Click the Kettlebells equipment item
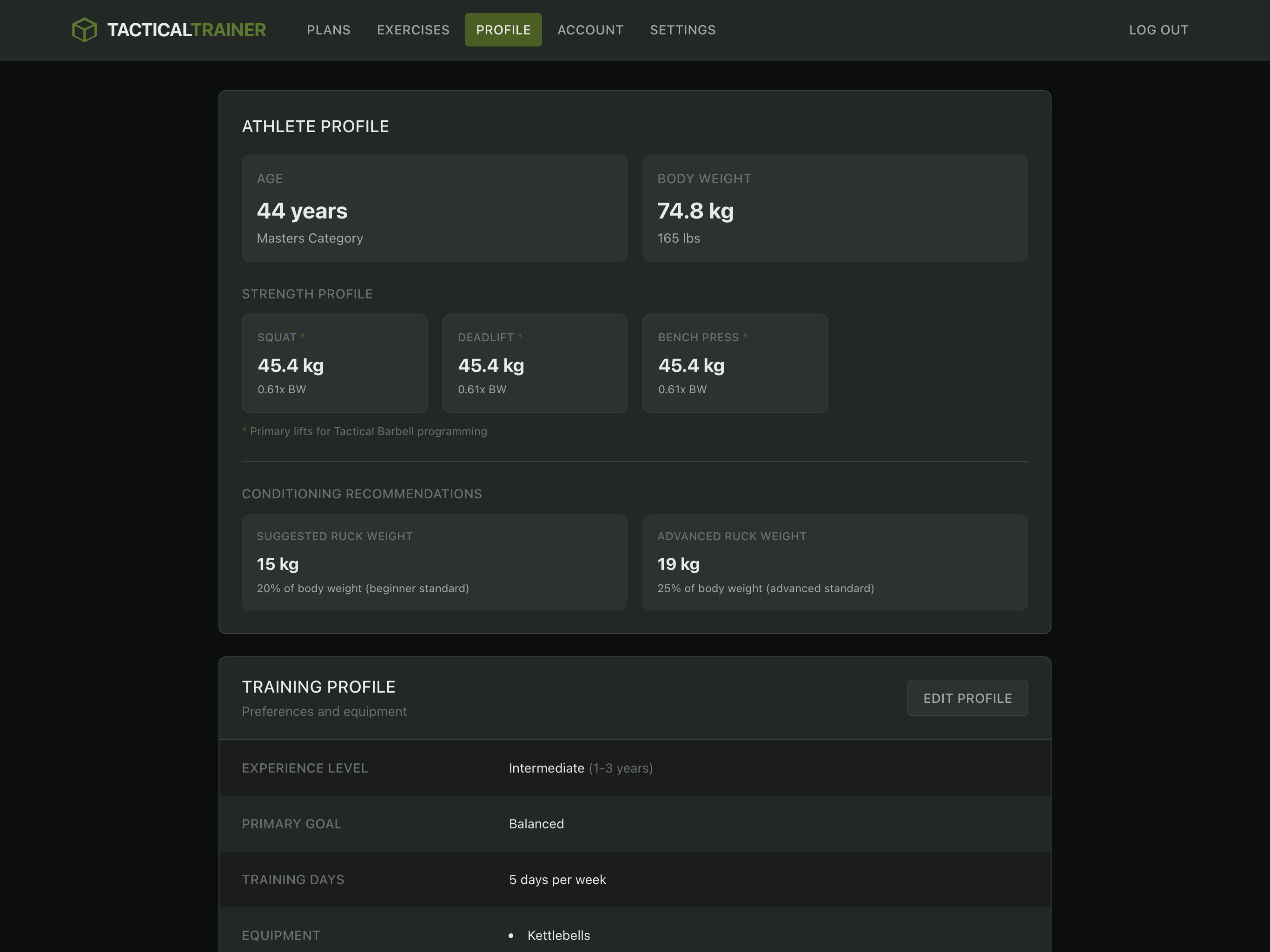This screenshot has width=1270, height=952. point(558,935)
